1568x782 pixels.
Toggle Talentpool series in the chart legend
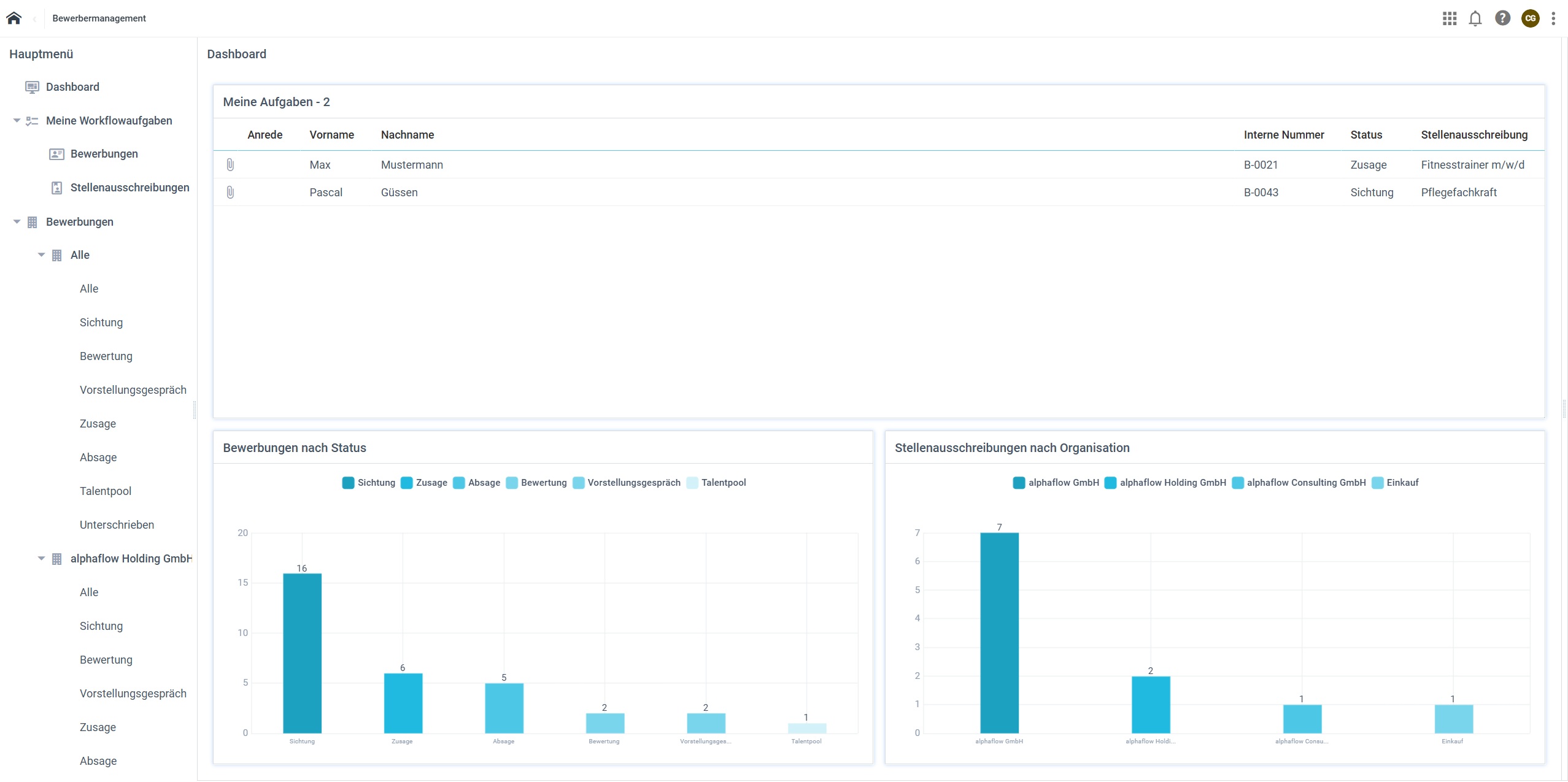coord(716,483)
